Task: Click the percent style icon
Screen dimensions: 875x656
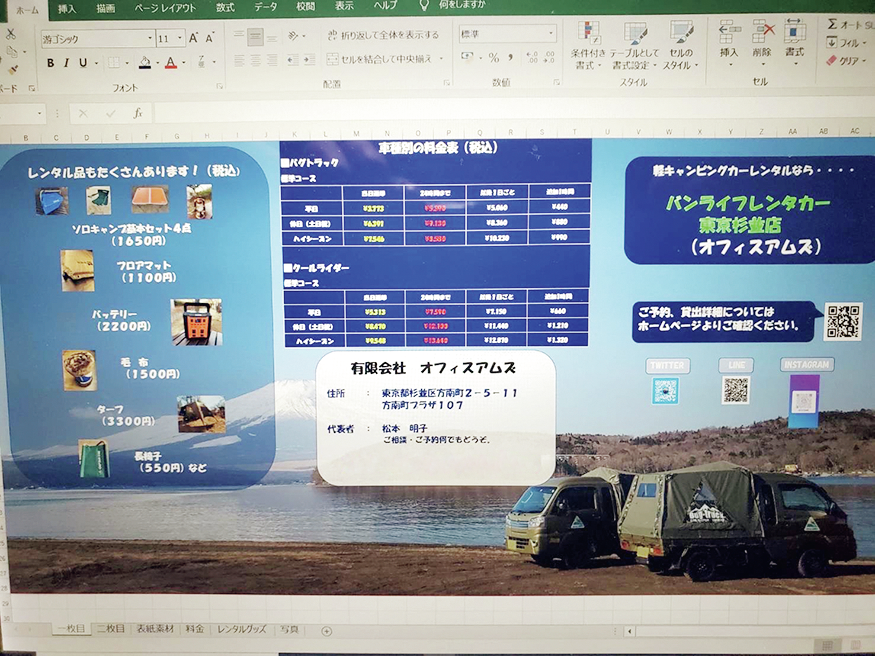Action: click(494, 57)
